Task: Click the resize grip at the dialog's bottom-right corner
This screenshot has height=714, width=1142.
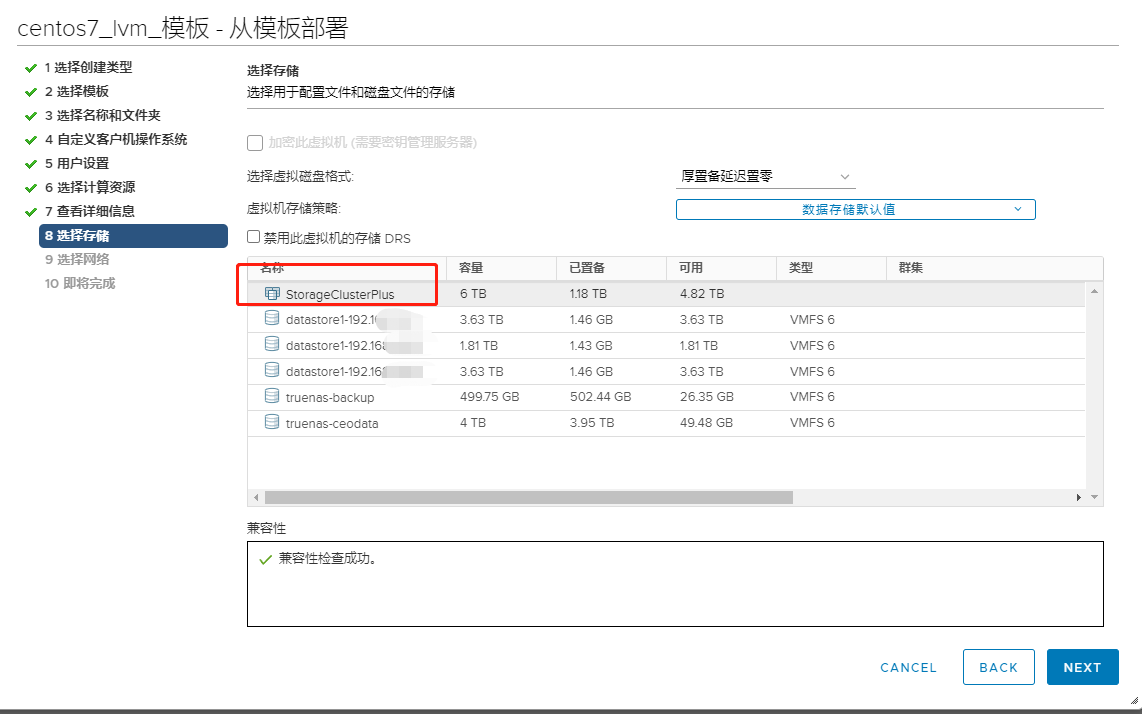Action: pos(1132,701)
